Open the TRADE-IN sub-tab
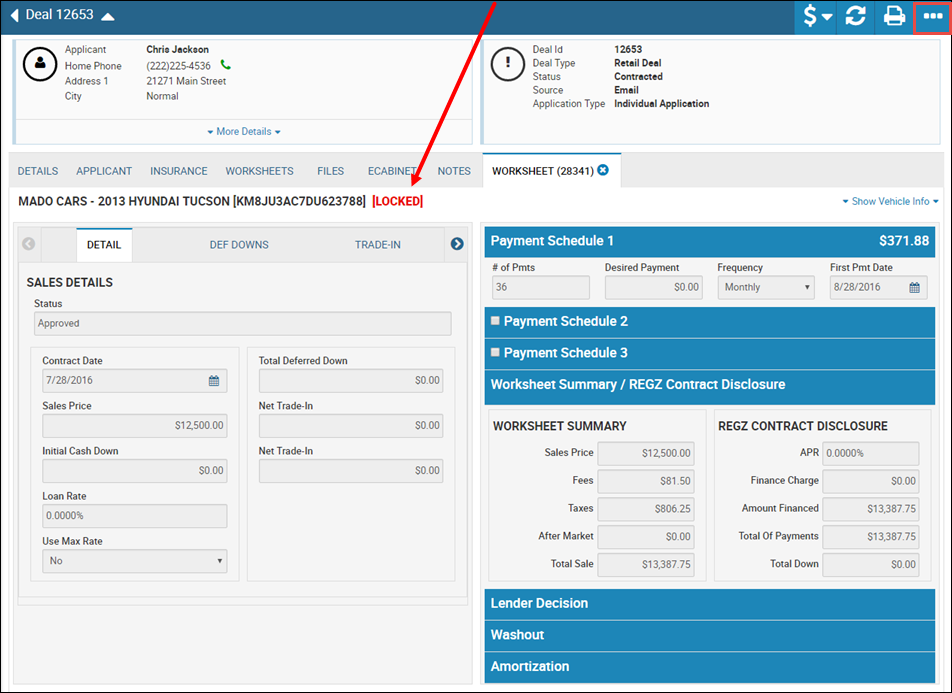The image size is (952, 693). (378, 245)
